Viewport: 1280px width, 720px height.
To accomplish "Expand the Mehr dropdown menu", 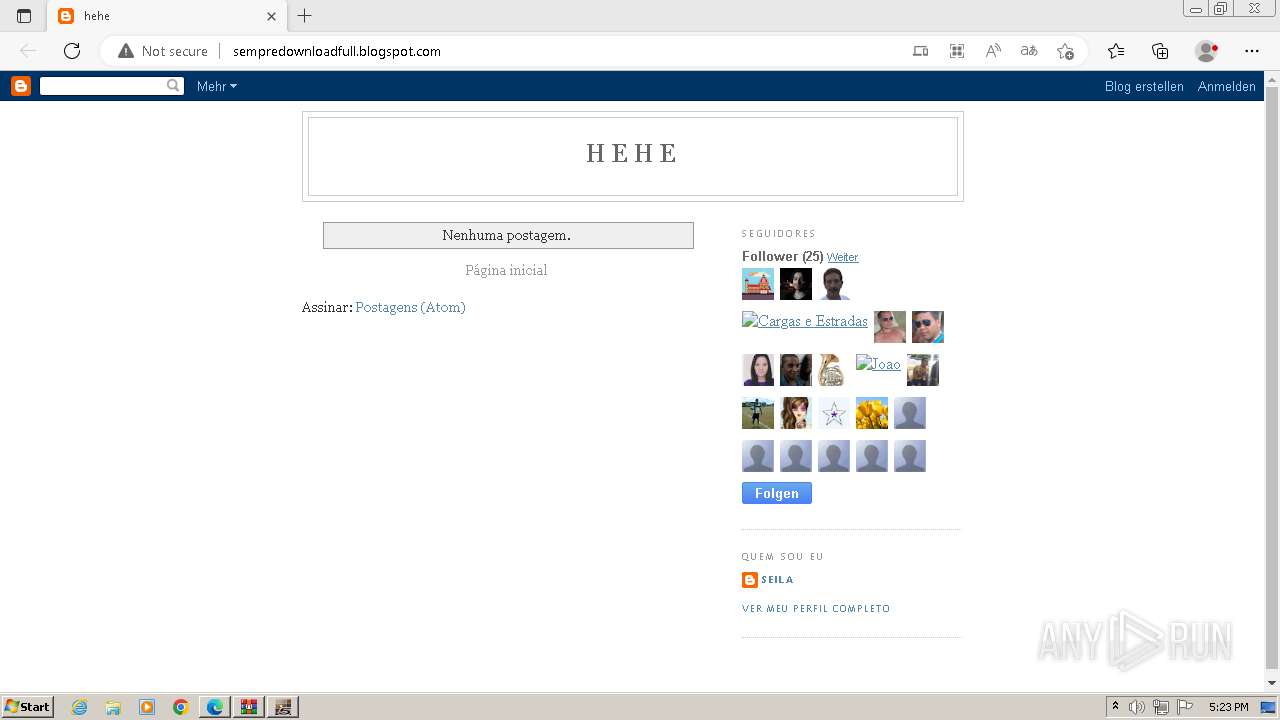I will point(217,86).
